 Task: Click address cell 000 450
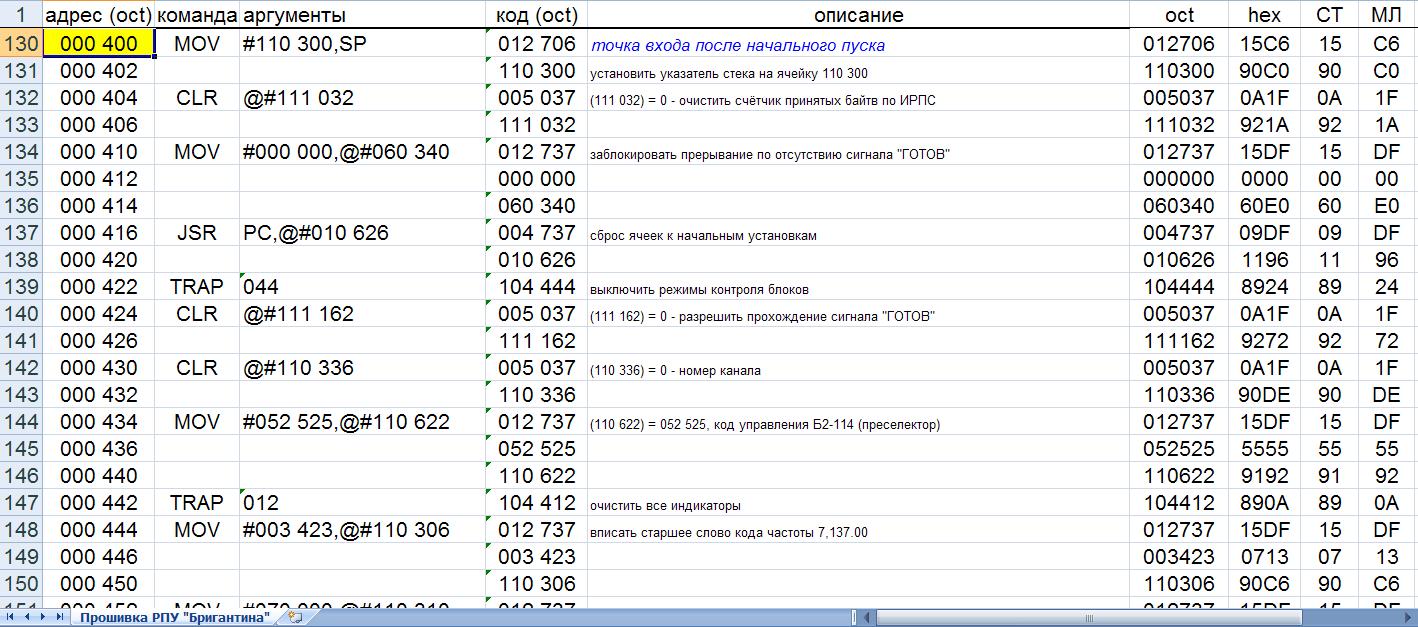[x=99, y=584]
